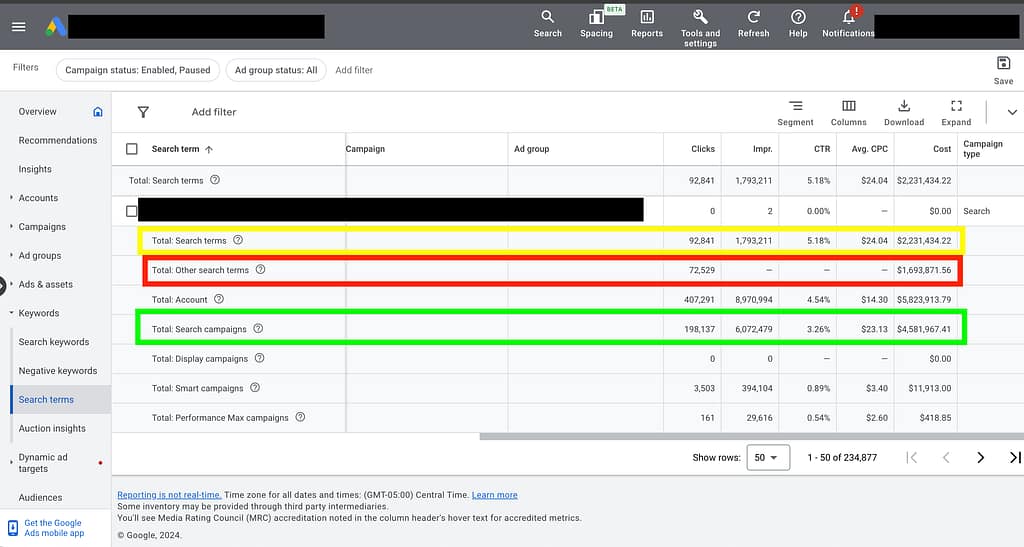The height and width of the screenshot is (547, 1024).
Task: Open the Learn more link
Action: click(494, 495)
